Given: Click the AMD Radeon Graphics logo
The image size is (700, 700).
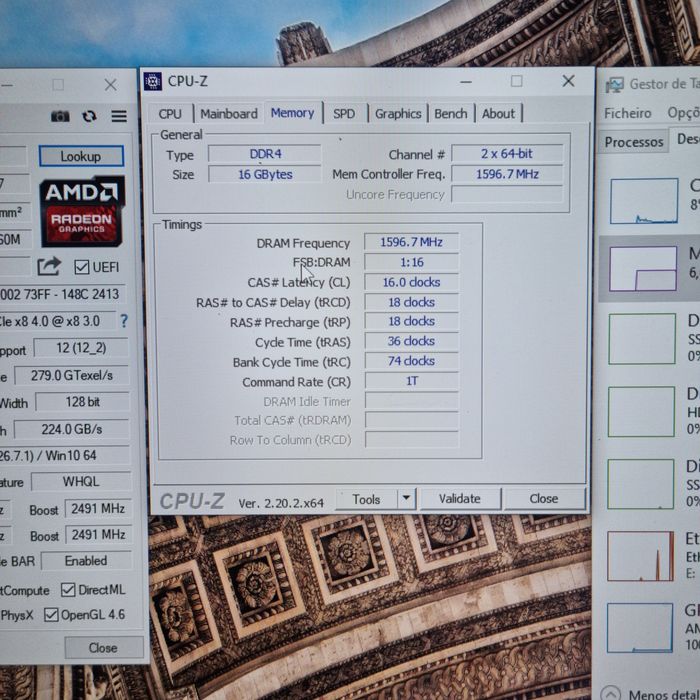Looking at the screenshot, I should point(82,211).
